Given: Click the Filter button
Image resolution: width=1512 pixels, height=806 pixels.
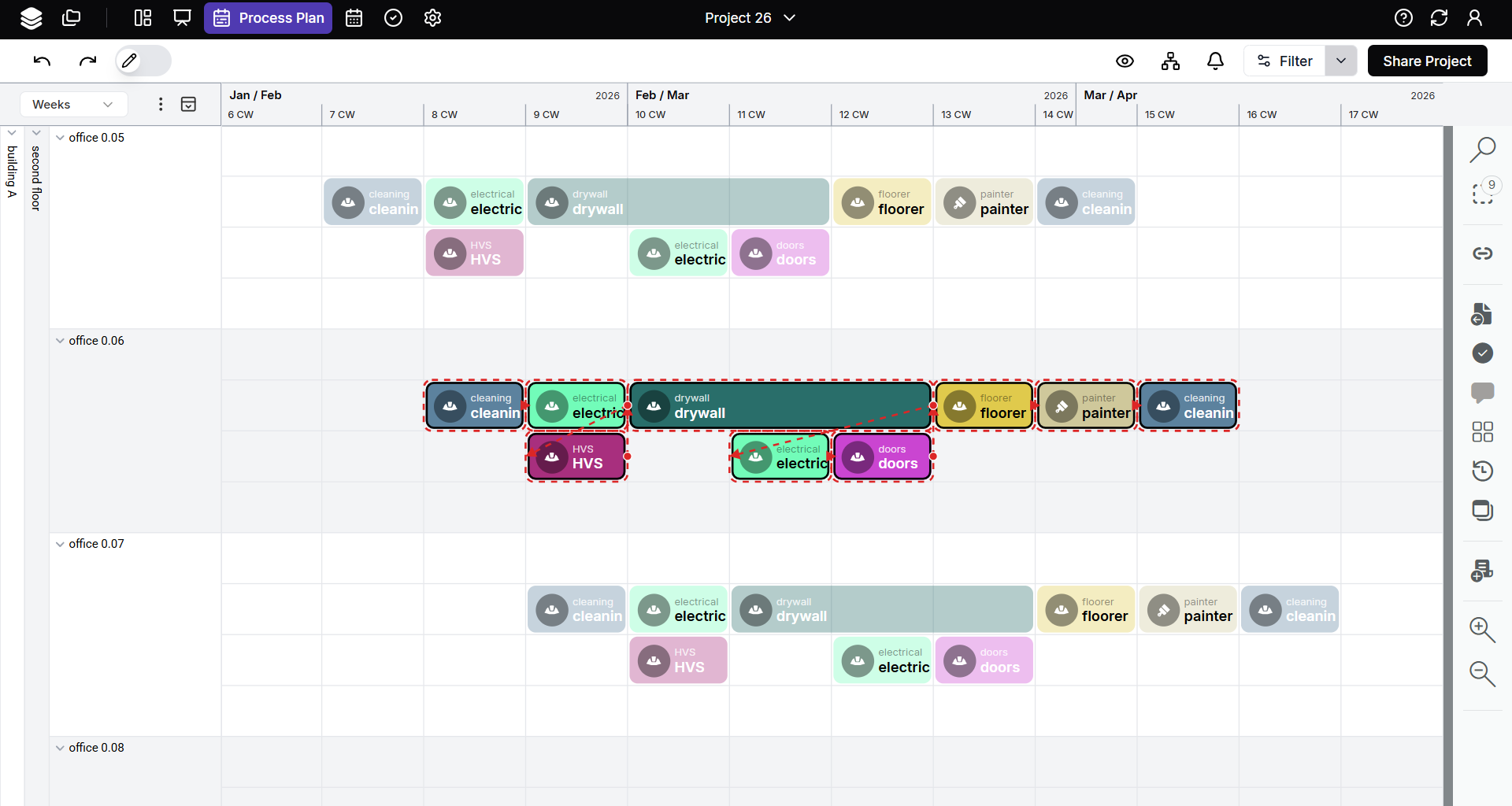Looking at the screenshot, I should click(1284, 61).
